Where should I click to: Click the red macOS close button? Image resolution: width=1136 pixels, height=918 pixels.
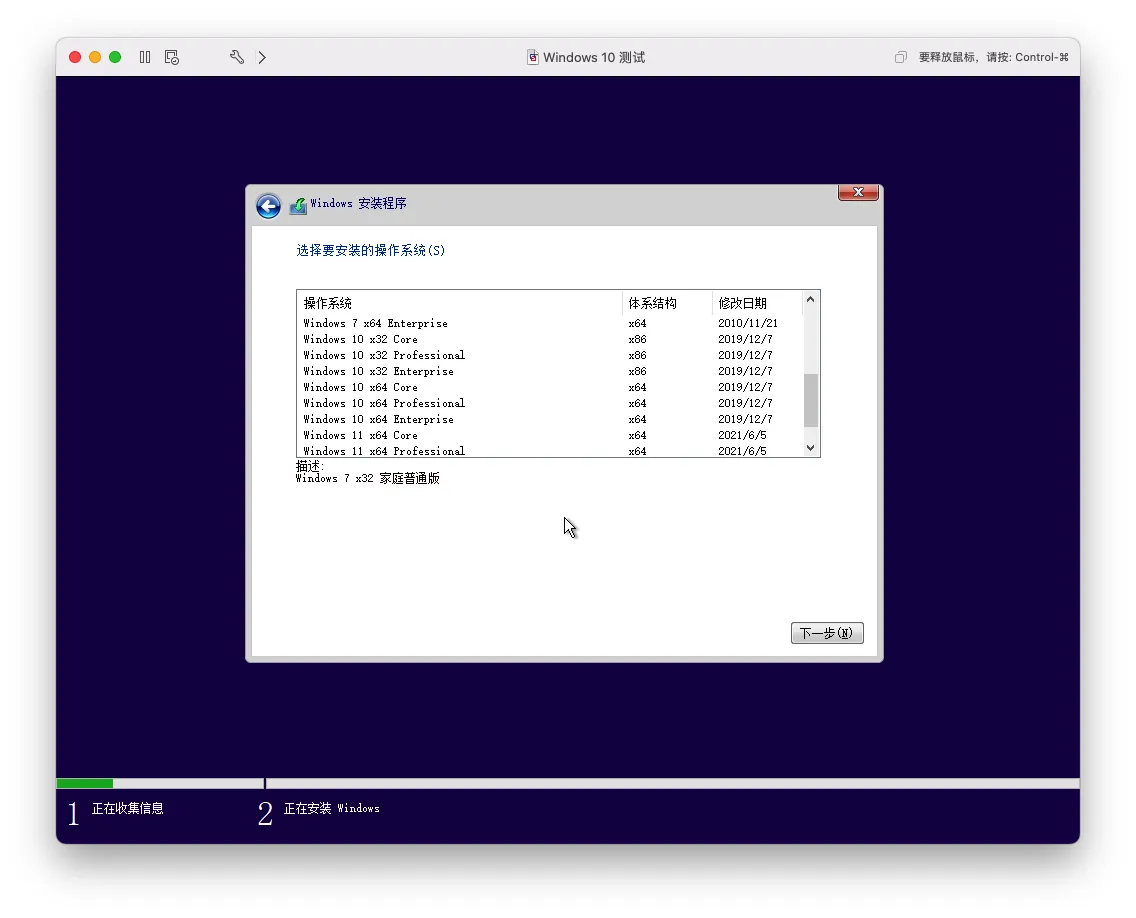click(75, 57)
